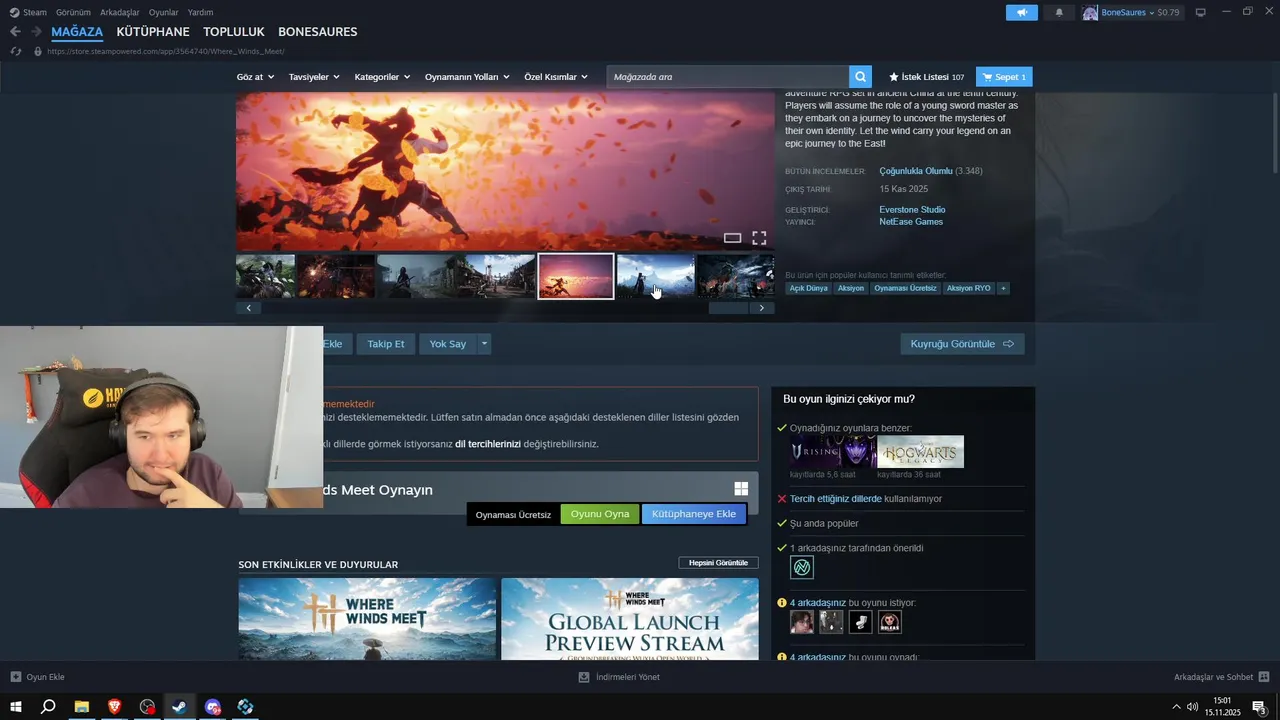Open the red-bearded avatar friend profile
Image resolution: width=1280 pixels, height=720 pixels.
(x=890, y=622)
